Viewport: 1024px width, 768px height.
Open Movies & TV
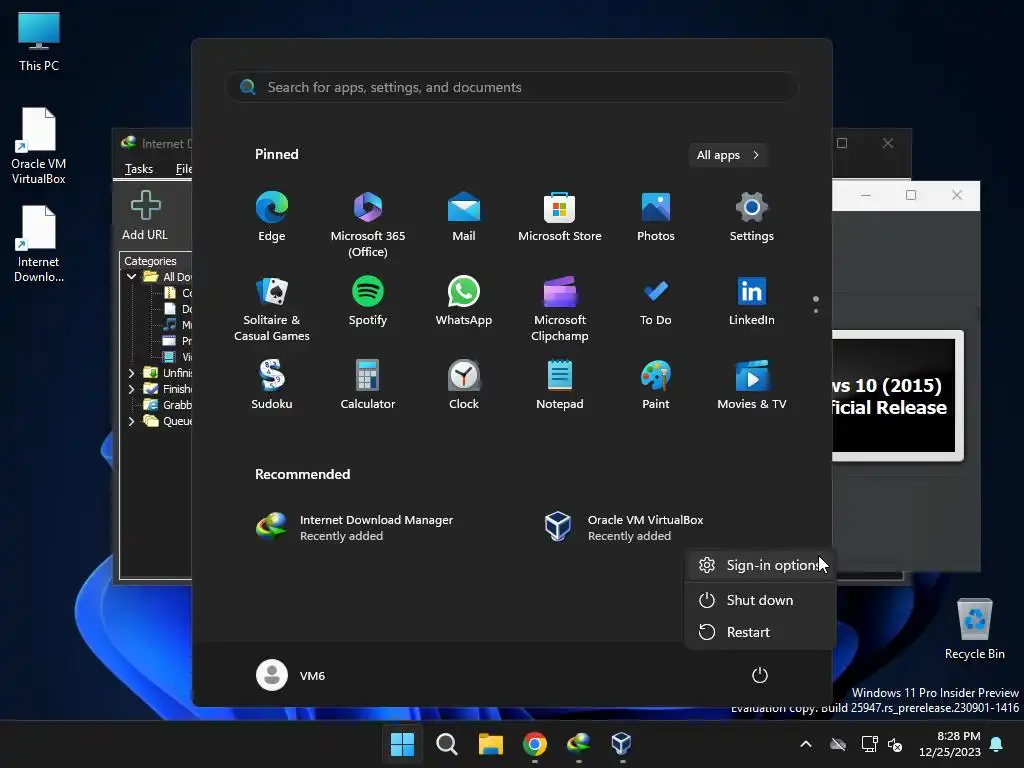coord(752,385)
